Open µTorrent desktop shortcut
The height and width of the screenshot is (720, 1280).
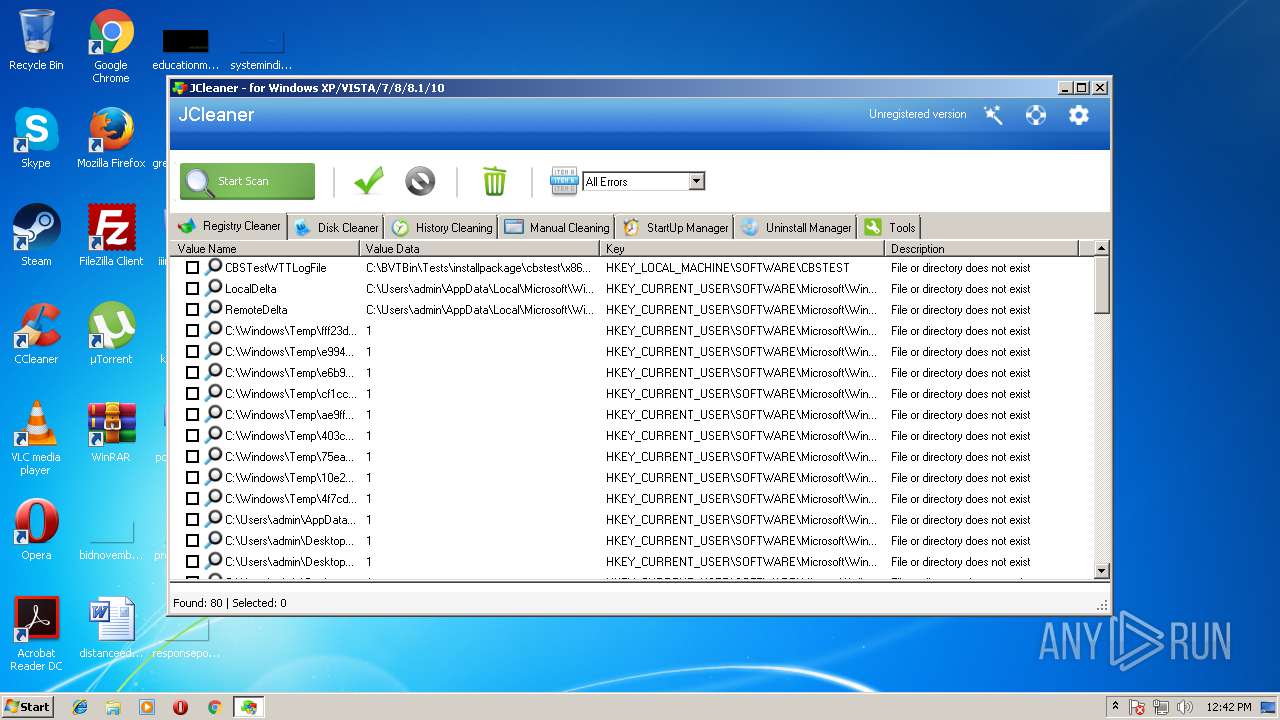click(x=111, y=334)
